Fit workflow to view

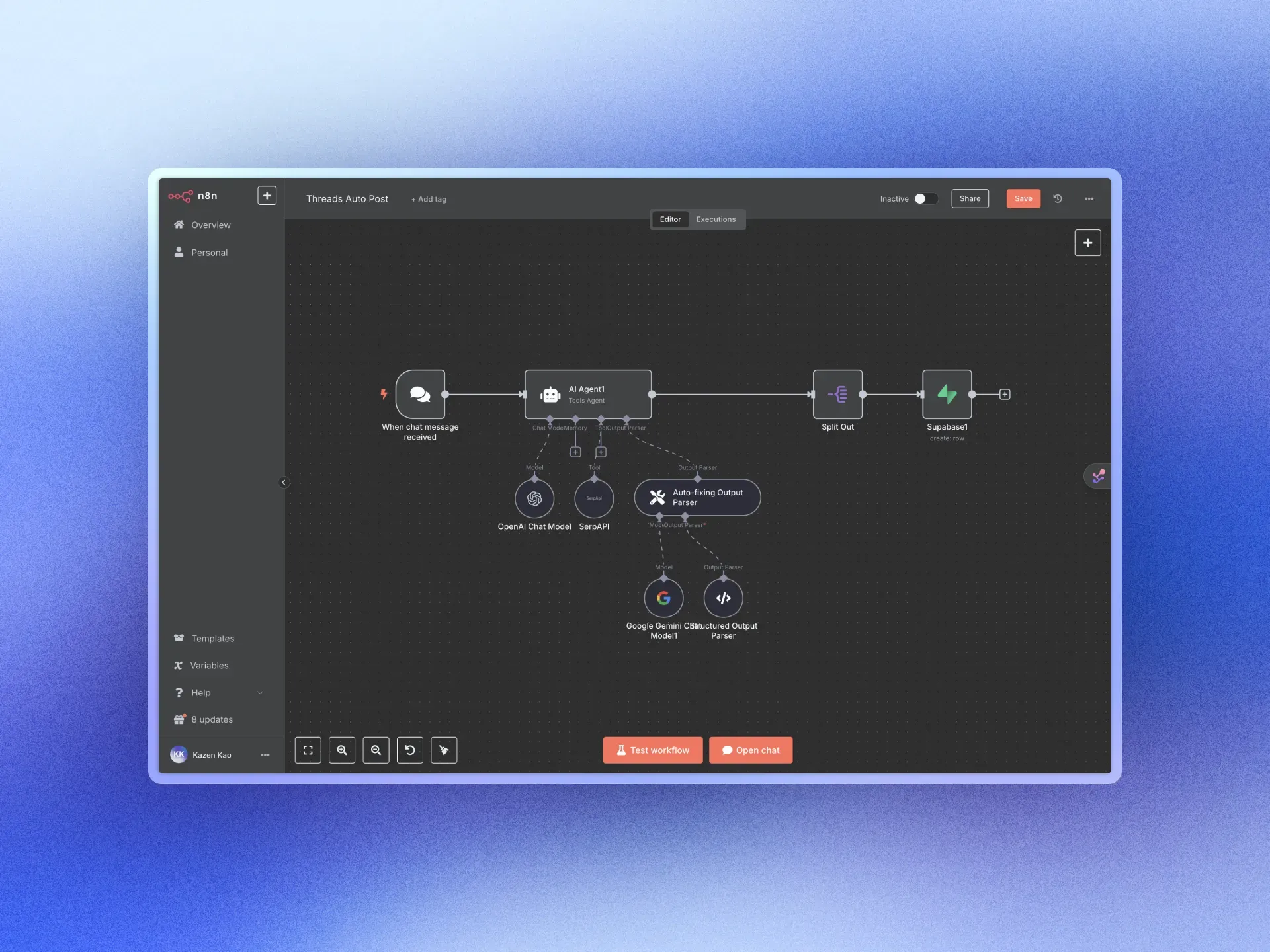click(x=308, y=750)
